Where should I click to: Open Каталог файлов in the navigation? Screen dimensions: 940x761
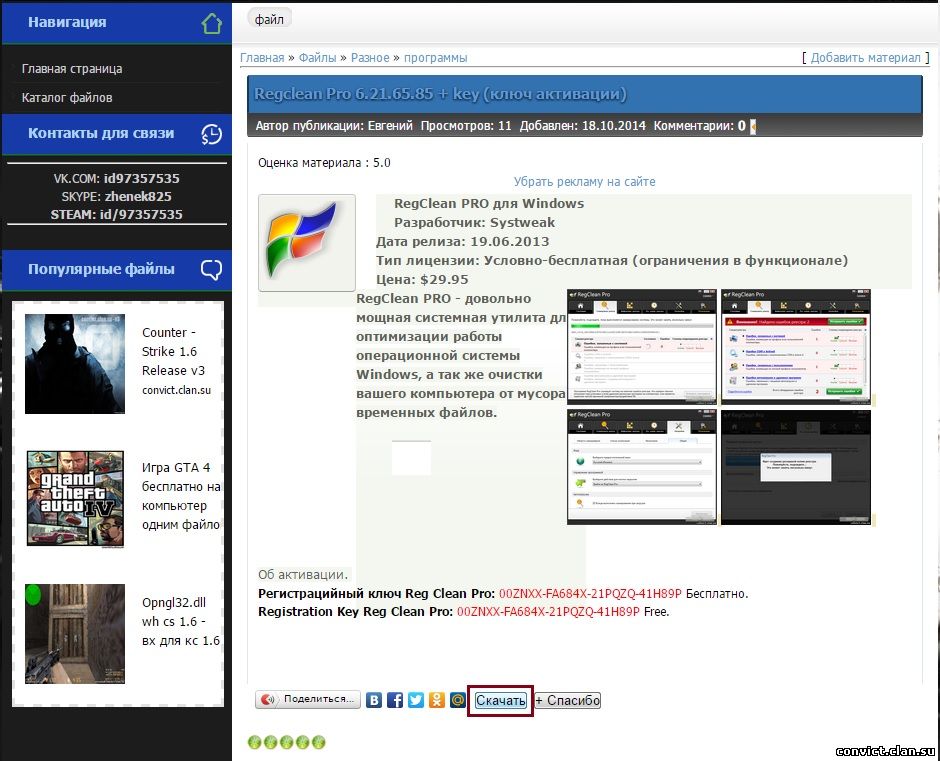pos(67,98)
